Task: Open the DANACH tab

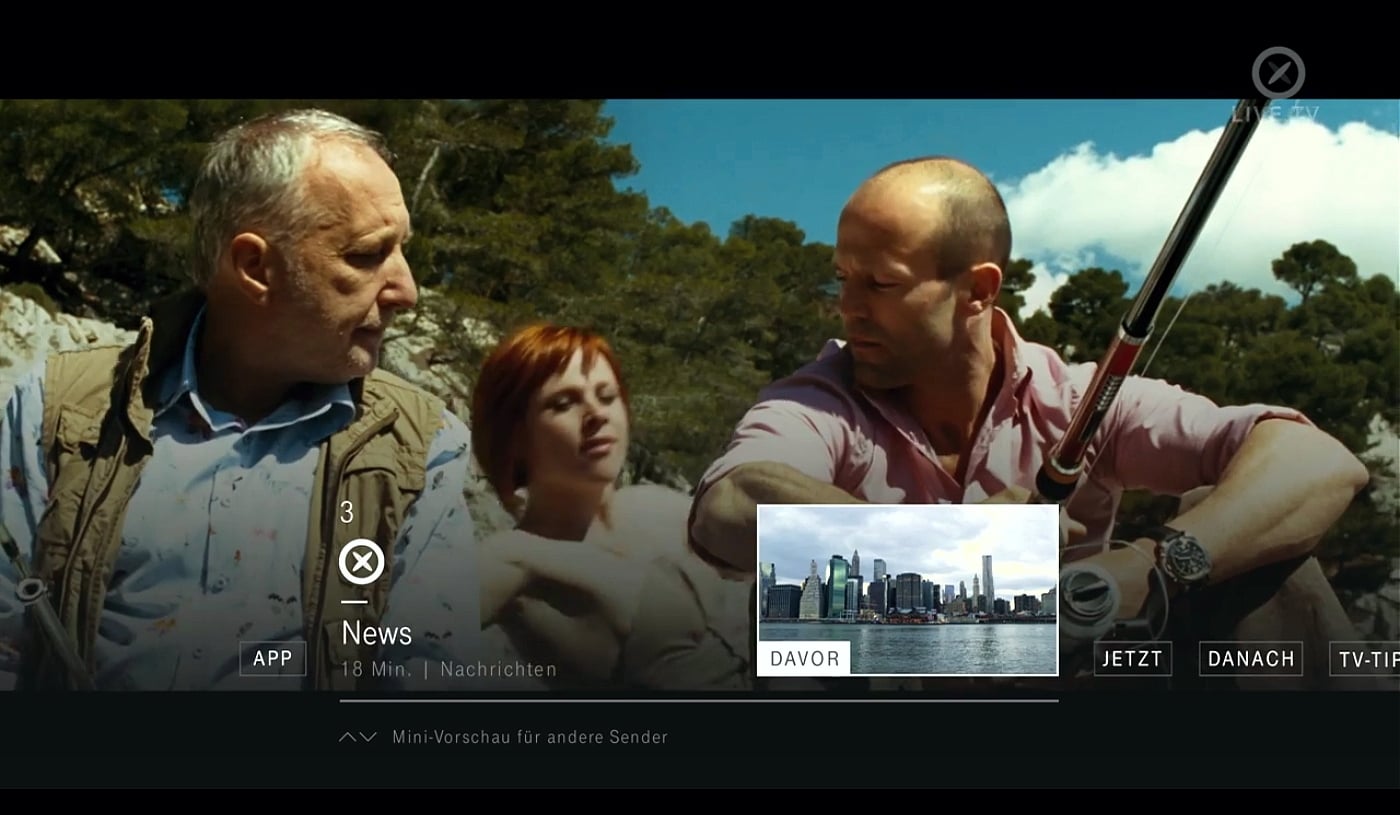Action: 1250,658
